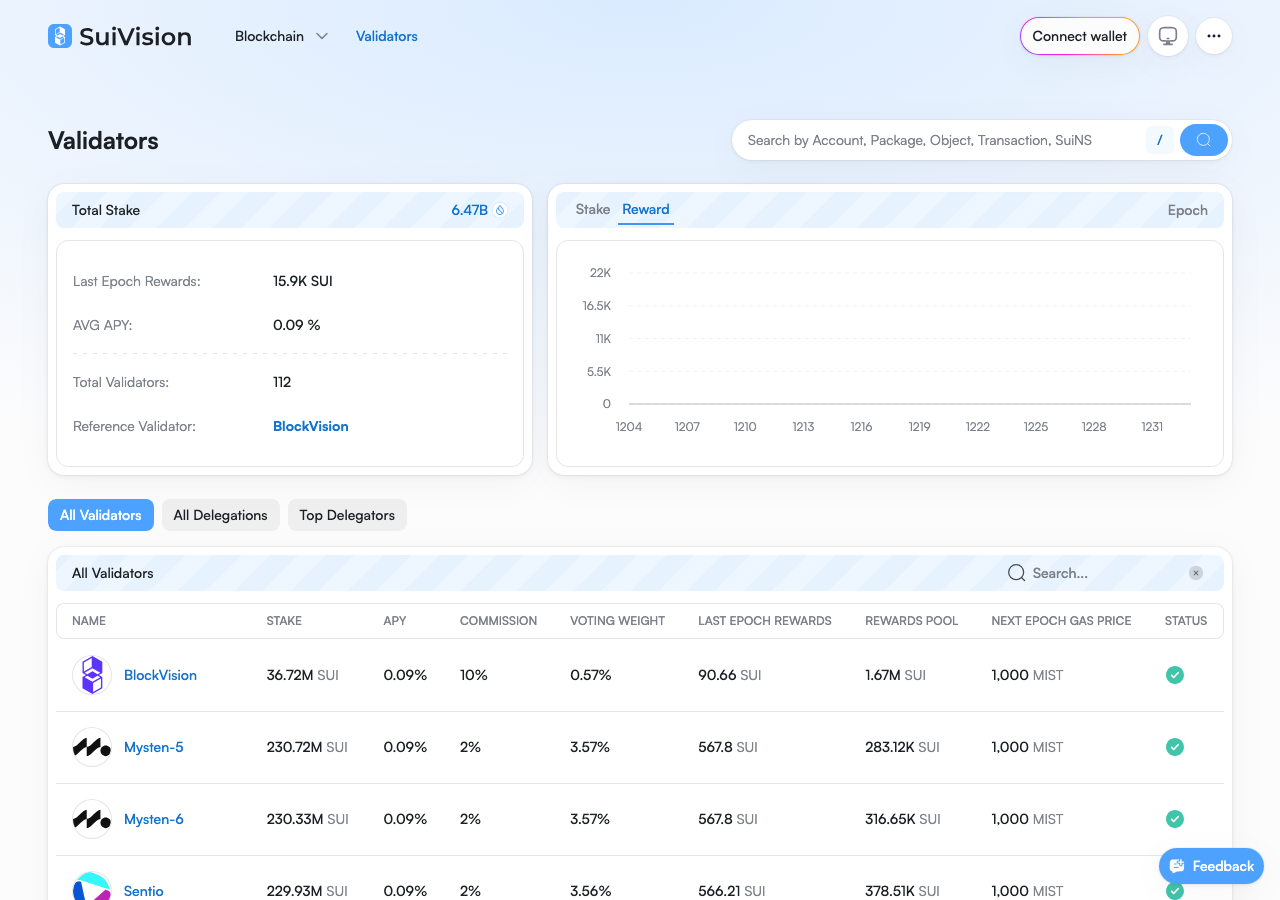This screenshot has height=900, width=1280.
Task: Clear the validators search with x icon
Action: 1196,573
